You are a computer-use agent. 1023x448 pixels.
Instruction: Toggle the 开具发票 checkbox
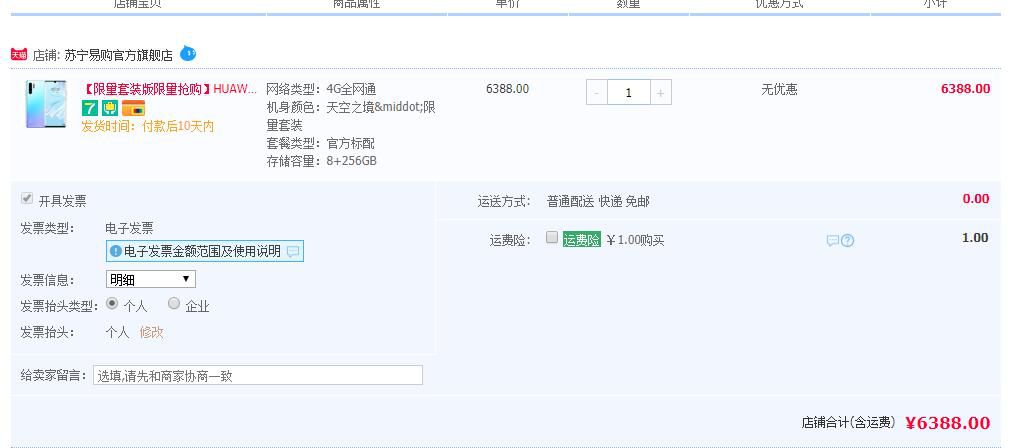[27, 198]
